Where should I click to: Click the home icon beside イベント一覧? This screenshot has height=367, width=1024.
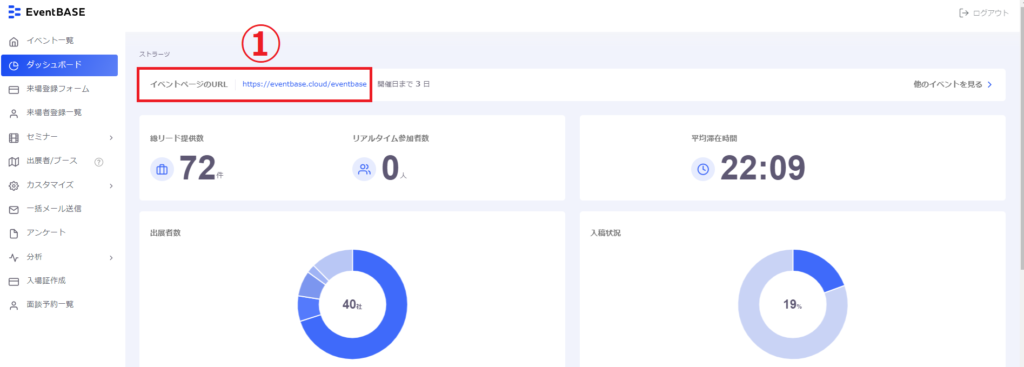pos(13,42)
